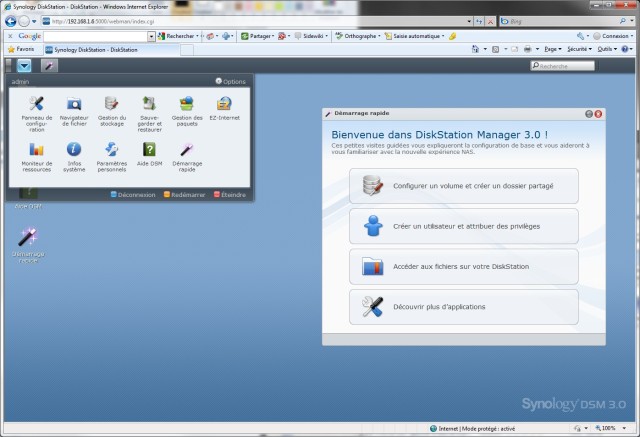Click Orthographe in Google toolbar
640x437 pixels.
coord(358,36)
